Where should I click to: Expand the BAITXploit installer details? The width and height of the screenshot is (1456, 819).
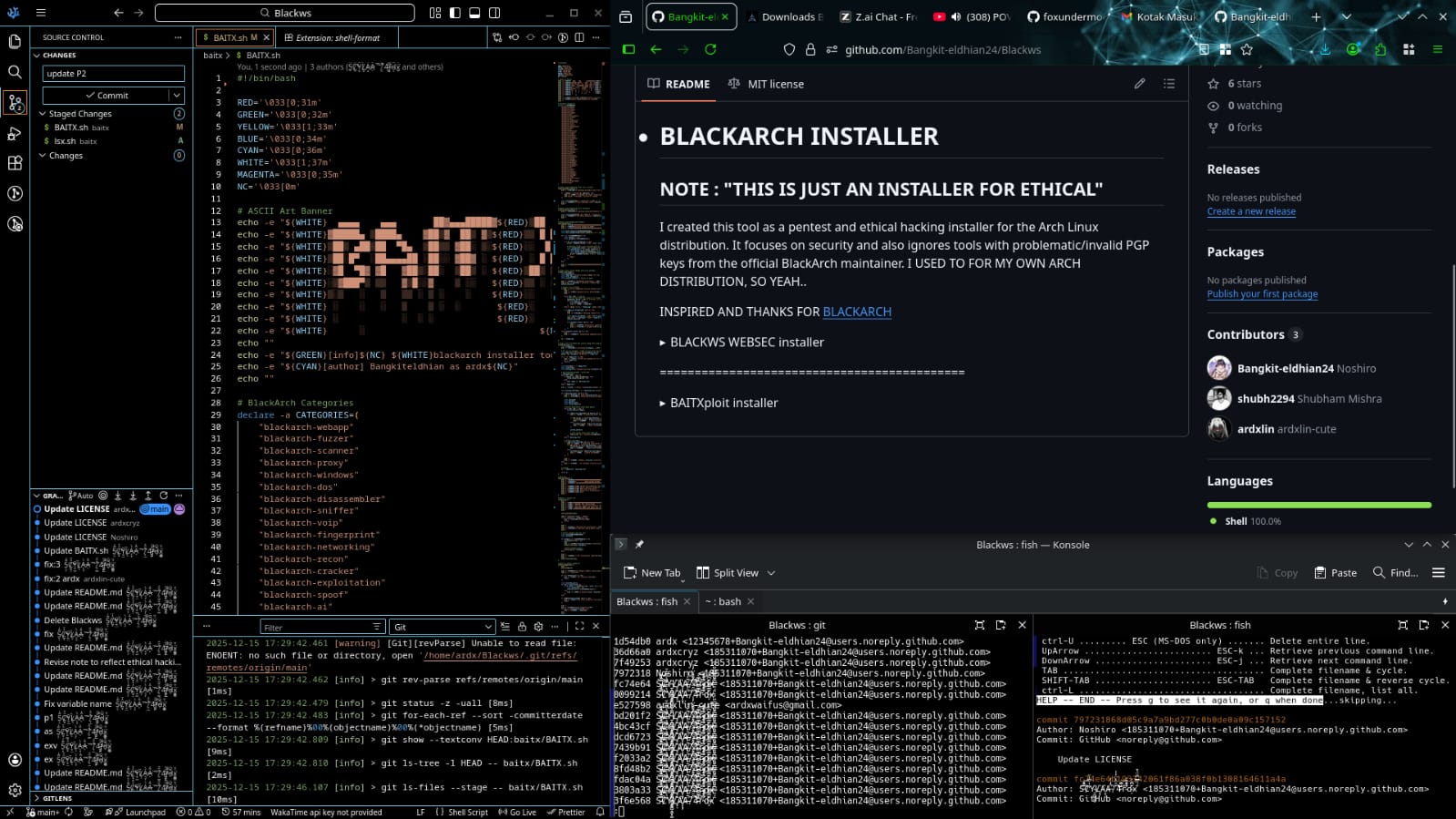click(x=719, y=403)
